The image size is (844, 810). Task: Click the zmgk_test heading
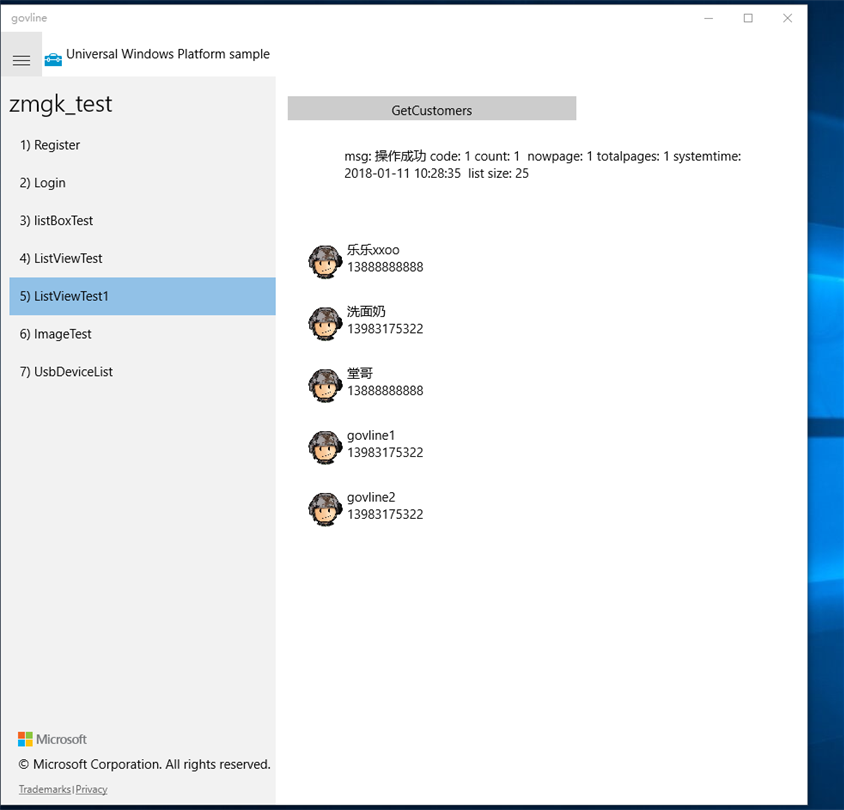pos(61,104)
